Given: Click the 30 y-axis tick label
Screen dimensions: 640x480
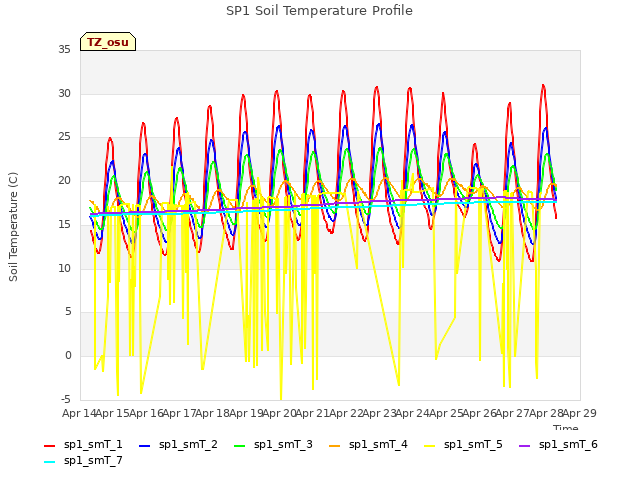Looking at the screenshot, I should 64,93.
